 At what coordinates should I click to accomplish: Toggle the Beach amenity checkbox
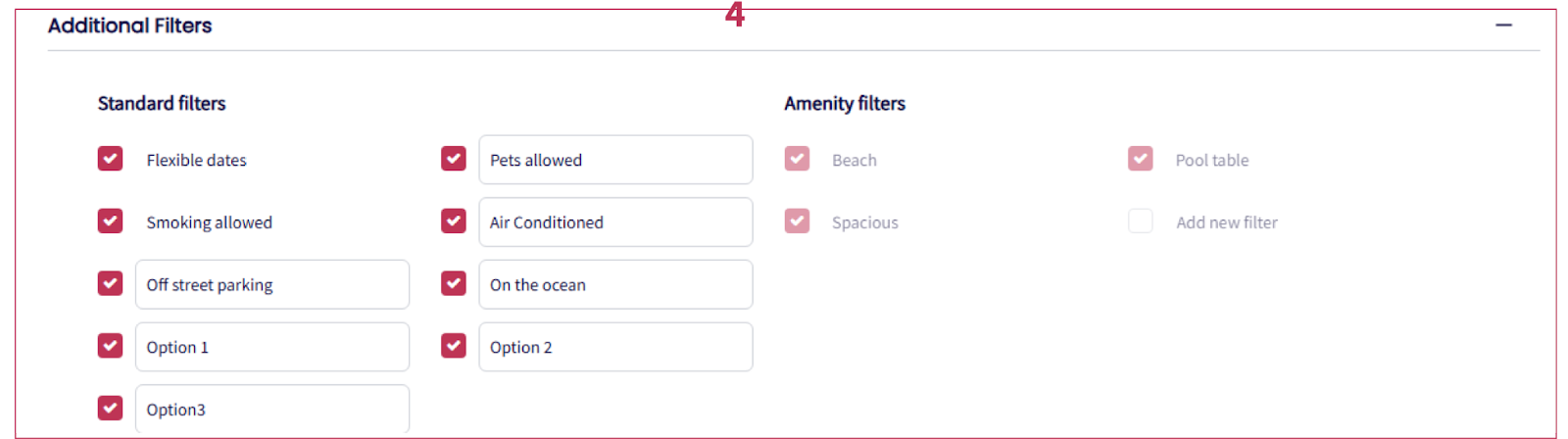[798, 159]
